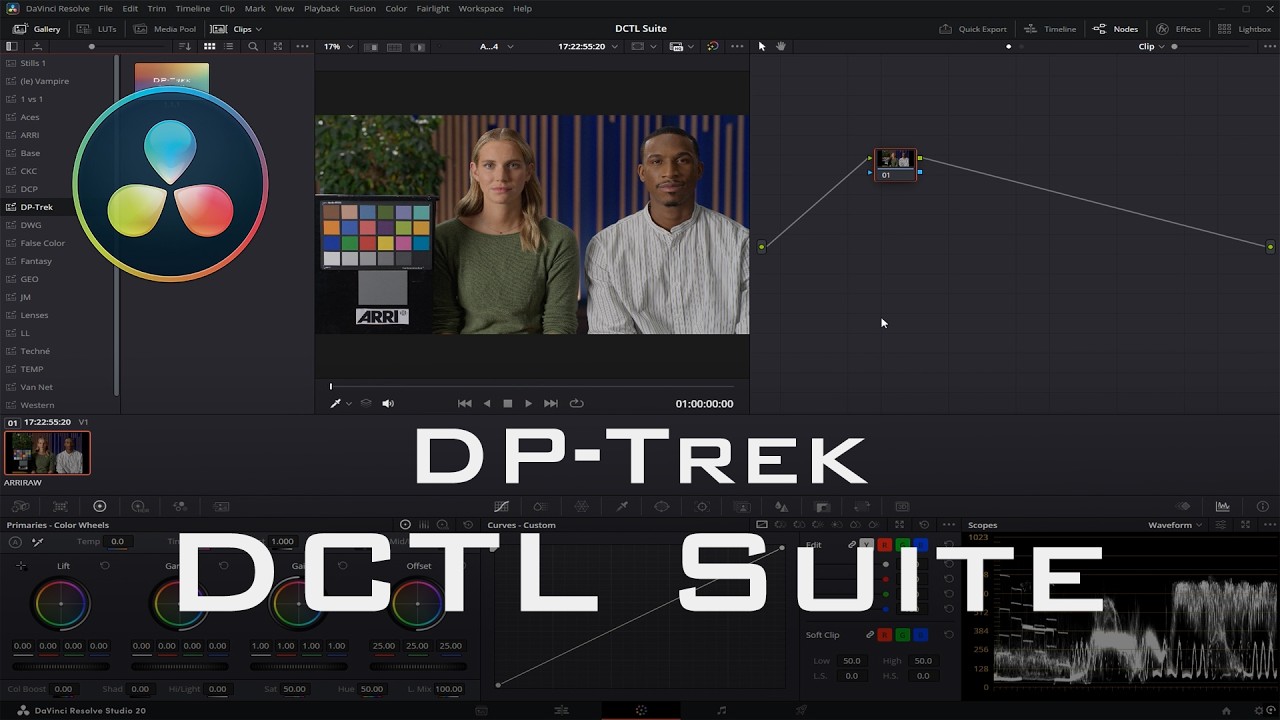The height and width of the screenshot is (720, 1280).
Task: Open the Fusion menu
Action: click(x=363, y=8)
